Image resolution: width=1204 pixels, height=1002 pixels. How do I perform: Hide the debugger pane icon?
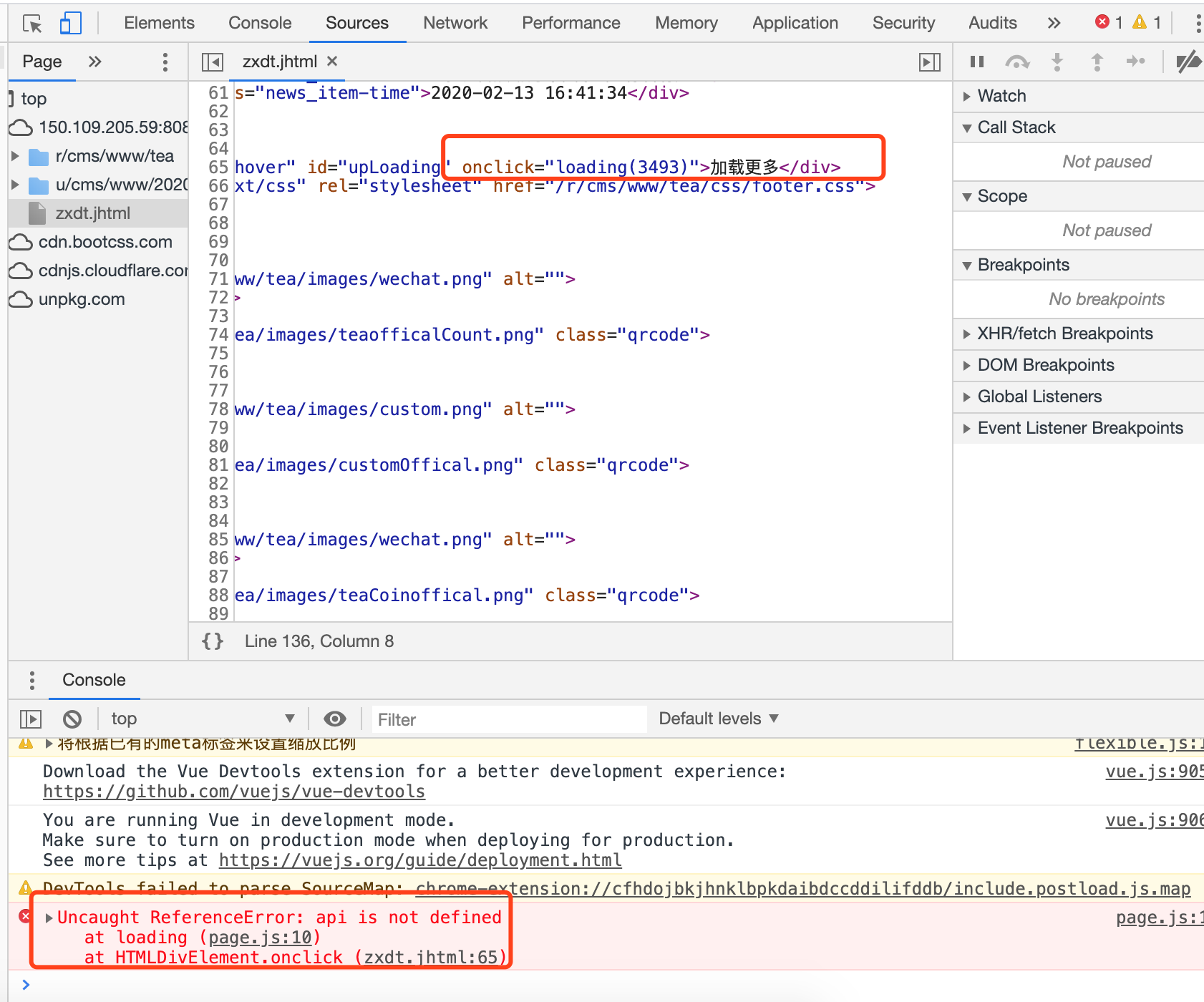click(929, 62)
